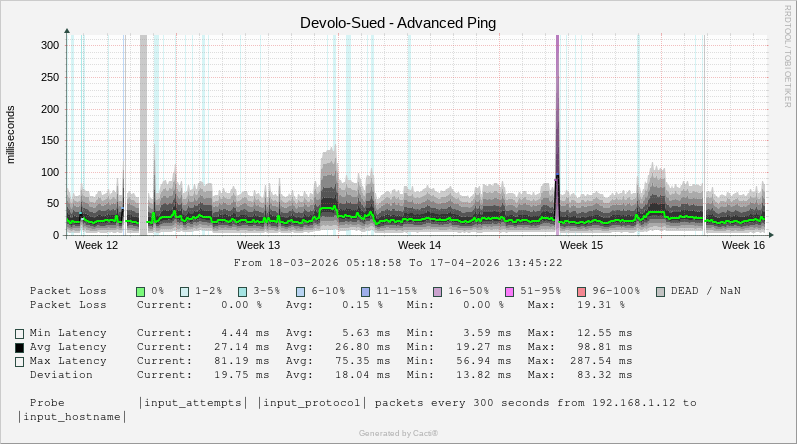Click the gray DEAD bar in Week 12
Screen dimensions: 797x444
[x=143, y=130]
